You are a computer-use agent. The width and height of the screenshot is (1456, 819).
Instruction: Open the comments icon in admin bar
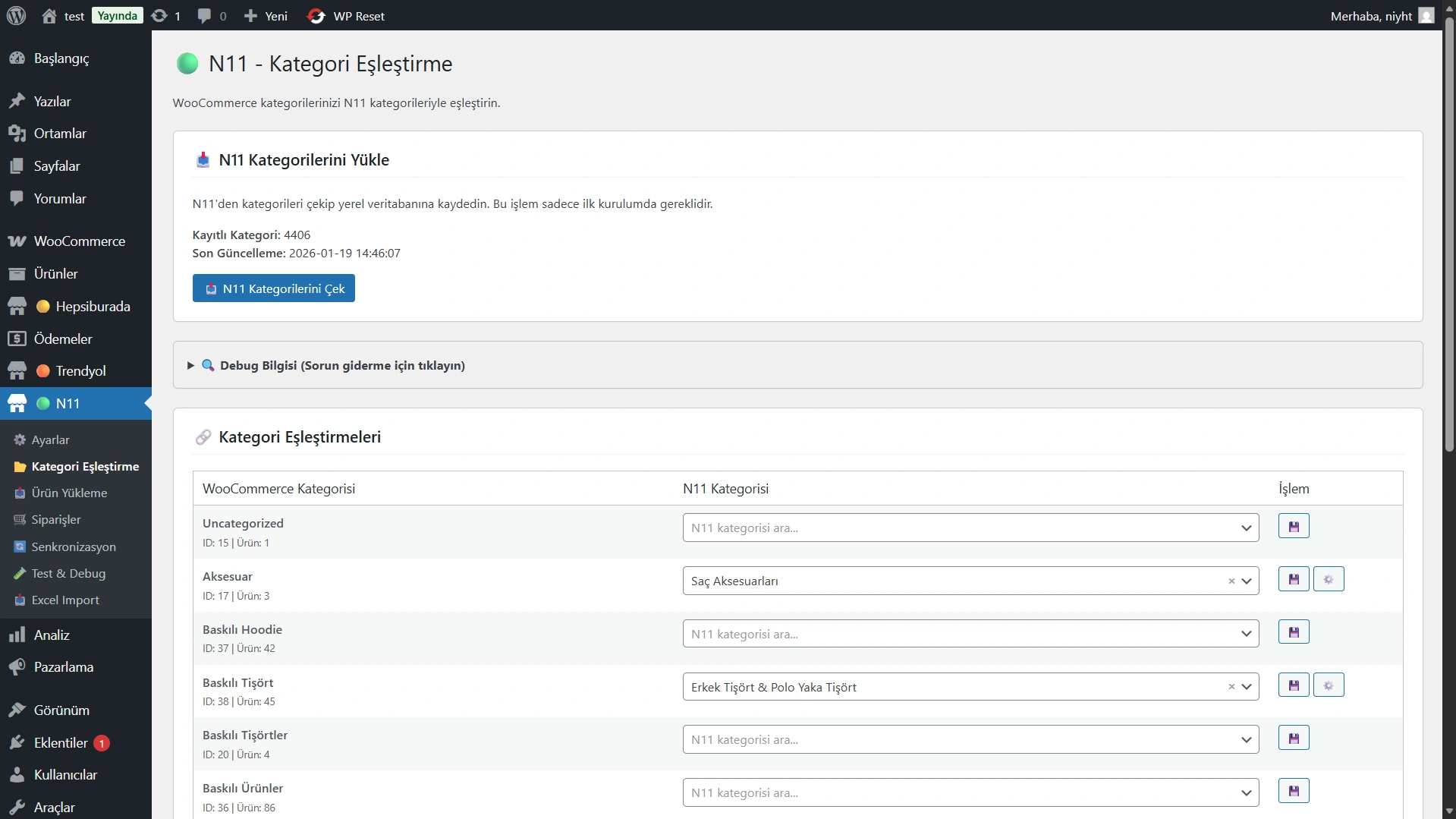[x=212, y=16]
